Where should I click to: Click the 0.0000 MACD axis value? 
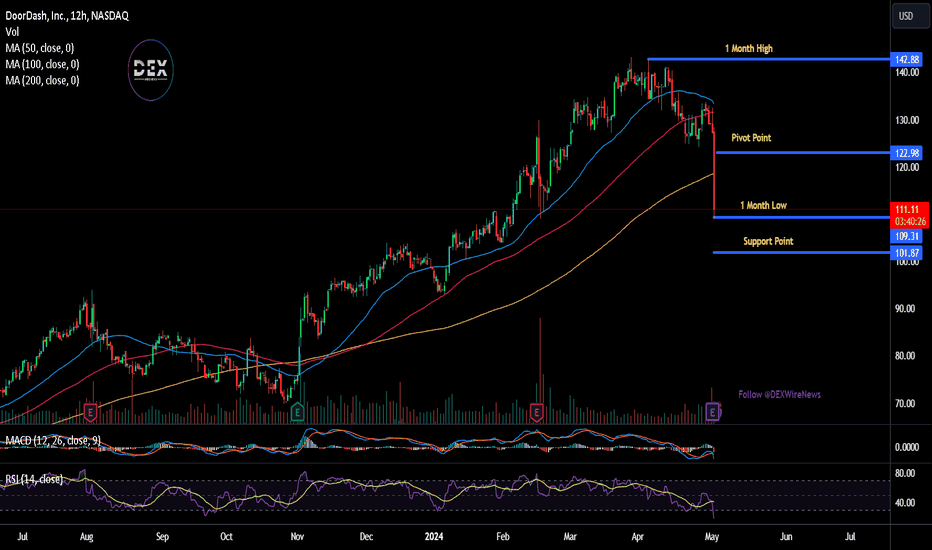pyautogui.click(x=907, y=447)
